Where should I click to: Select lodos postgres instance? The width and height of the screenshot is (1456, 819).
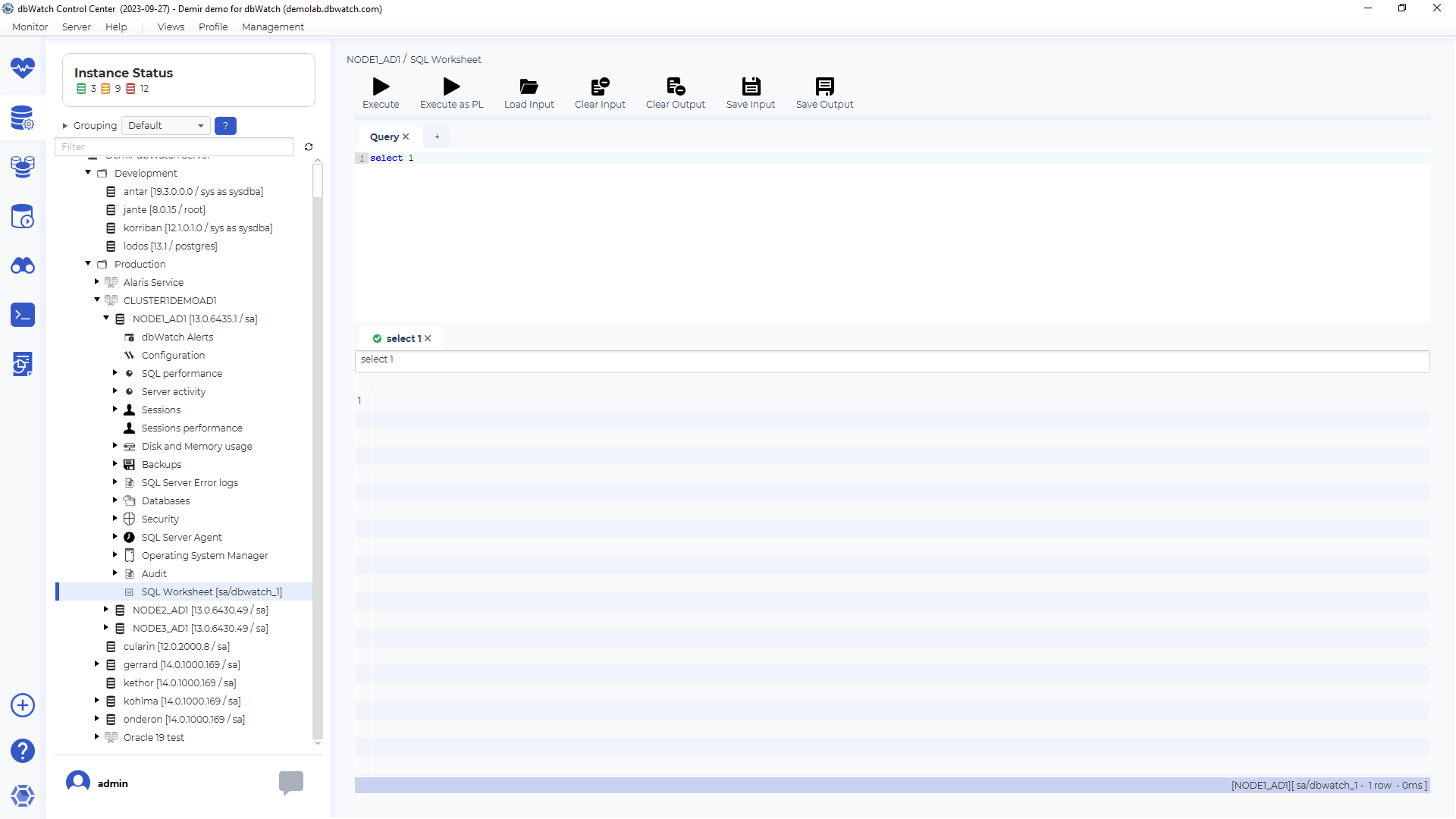coord(171,246)
